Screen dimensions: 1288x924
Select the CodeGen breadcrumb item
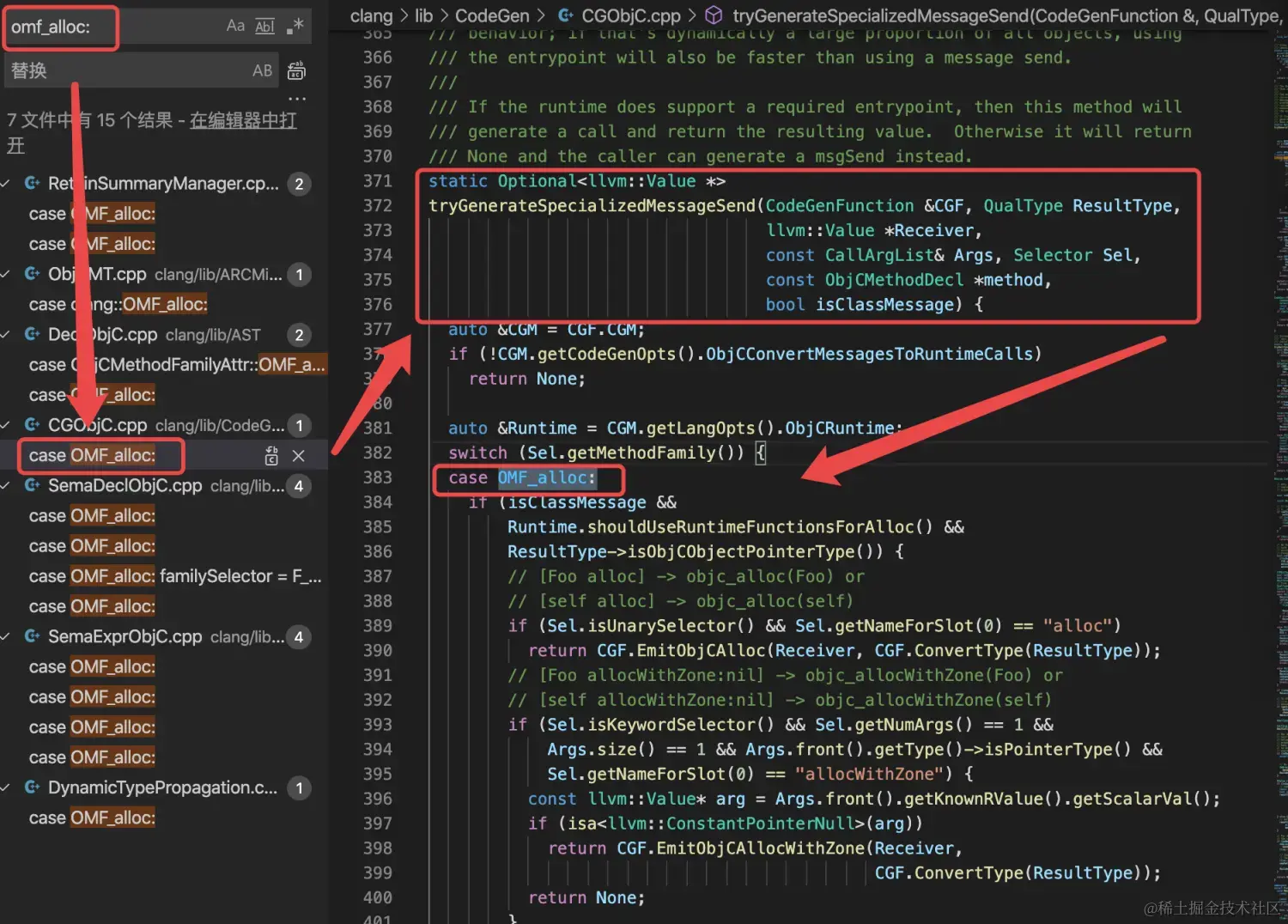coord(492,15)
